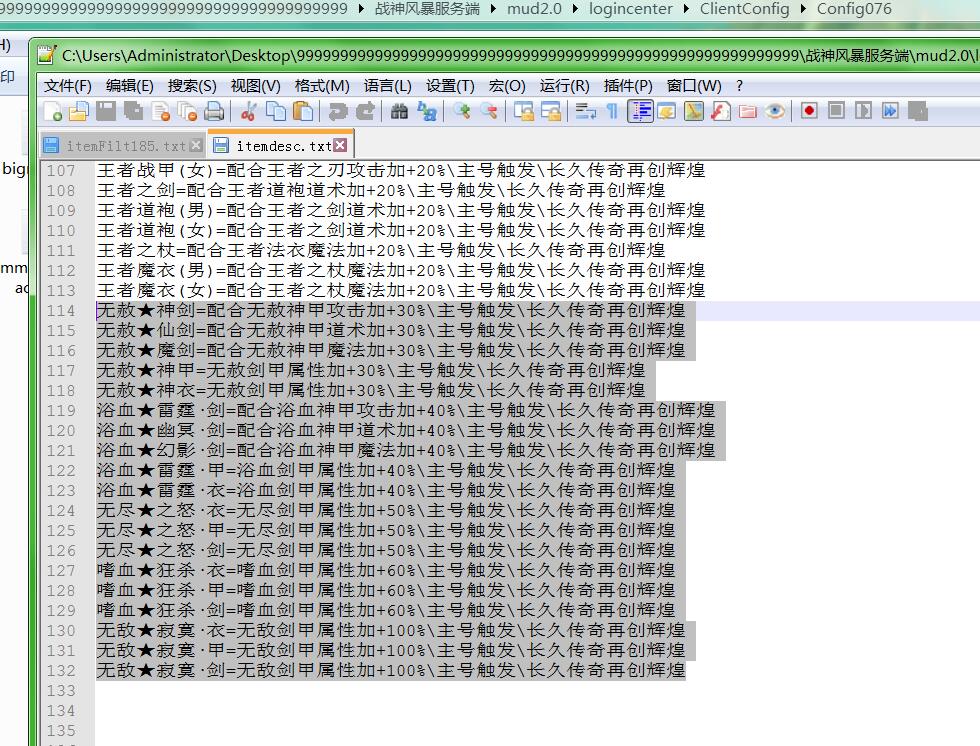Click the New file toolbar icon
The height and width of the screenshot is (746, 980).
52,111
